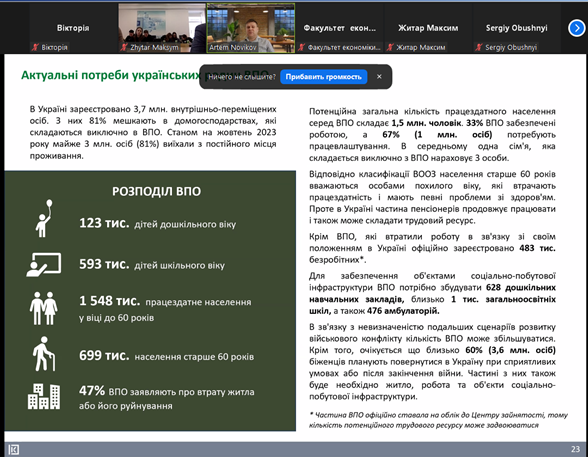The width and height of the screenshot is (588, 457).
Task: Click the logo icon in slide footer
Action: tap(14, 450)
